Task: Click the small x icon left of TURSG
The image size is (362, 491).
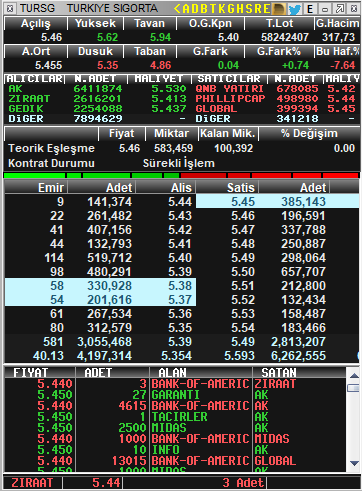Action: (10, 9)
